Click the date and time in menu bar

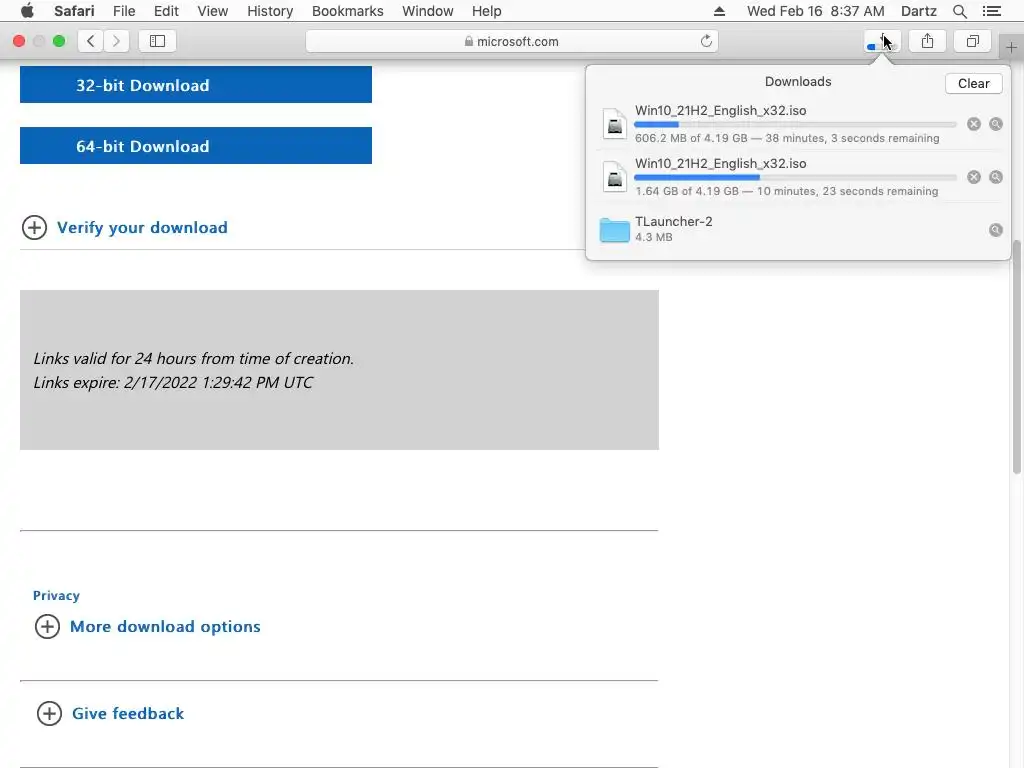point(816,11)
